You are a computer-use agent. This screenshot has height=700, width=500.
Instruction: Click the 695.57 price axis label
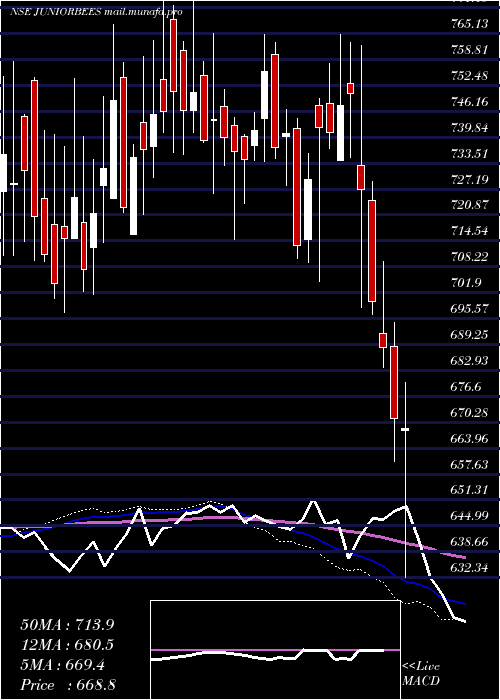(x=469, y=309)
